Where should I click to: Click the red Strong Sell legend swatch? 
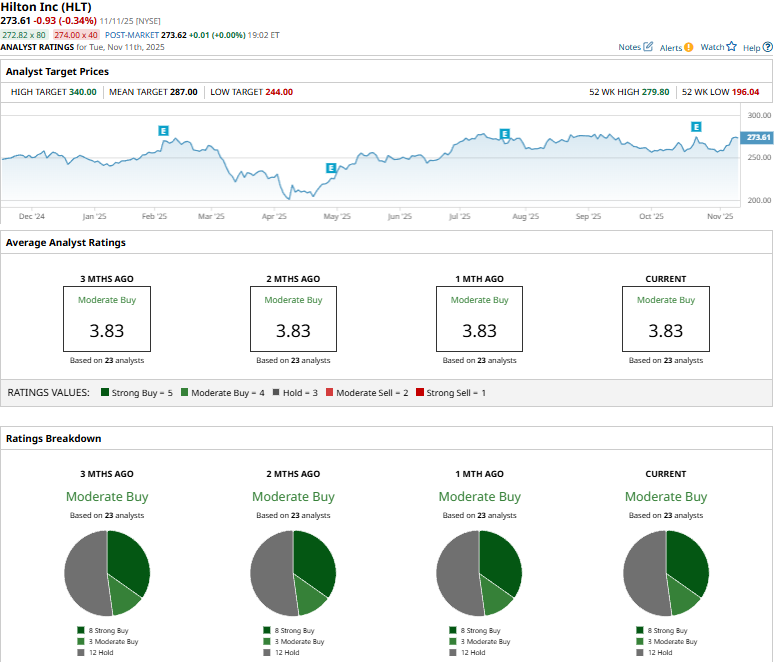(x=420, y=393)
